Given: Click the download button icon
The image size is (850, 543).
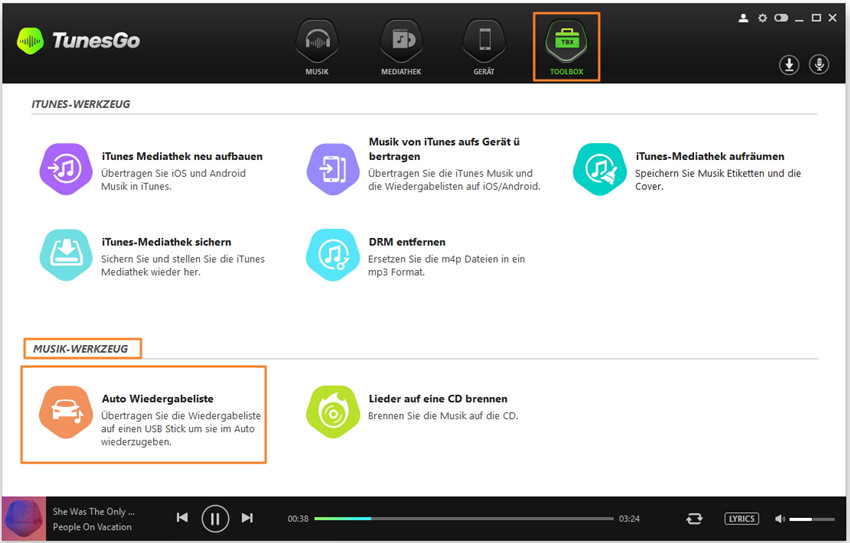Looking at the screenshot, I should click(789, 65).
